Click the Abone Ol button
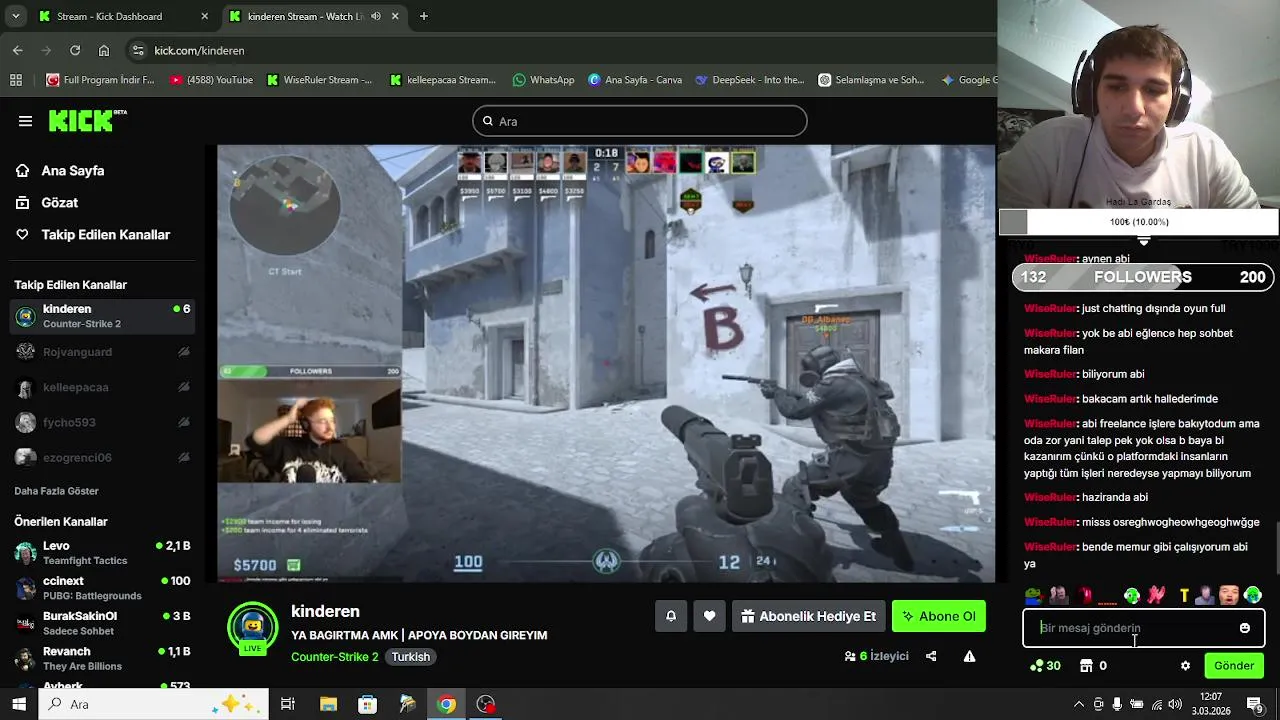 coord(939,616)
